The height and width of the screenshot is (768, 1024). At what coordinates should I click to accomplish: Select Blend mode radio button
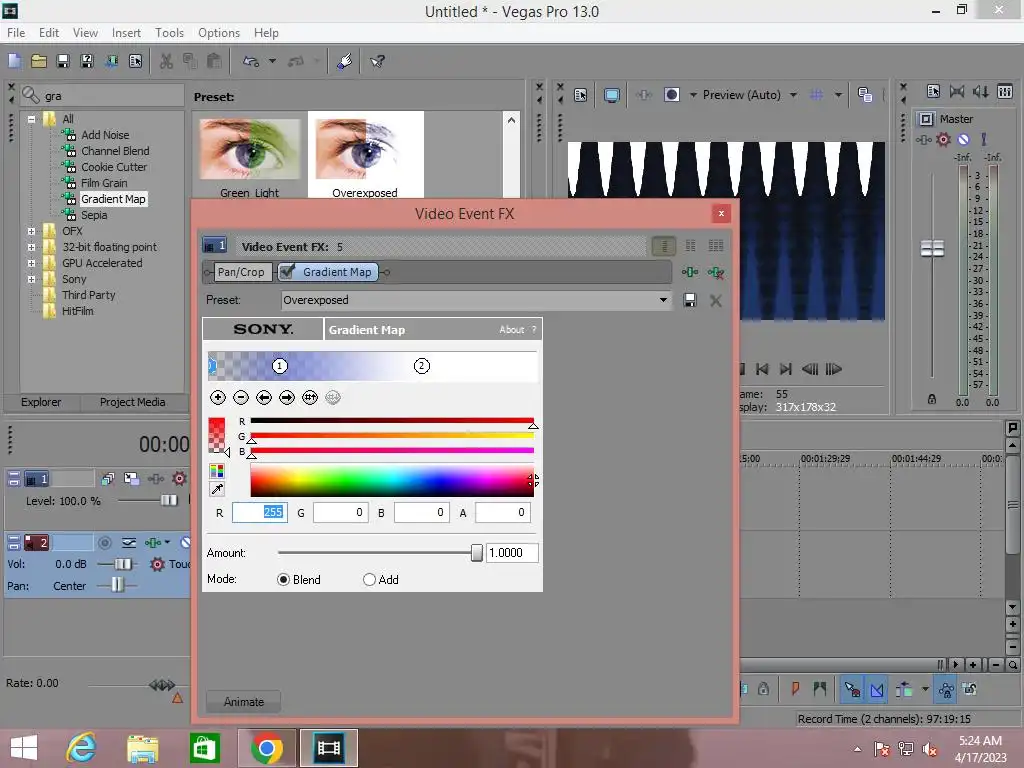(283, 580)
